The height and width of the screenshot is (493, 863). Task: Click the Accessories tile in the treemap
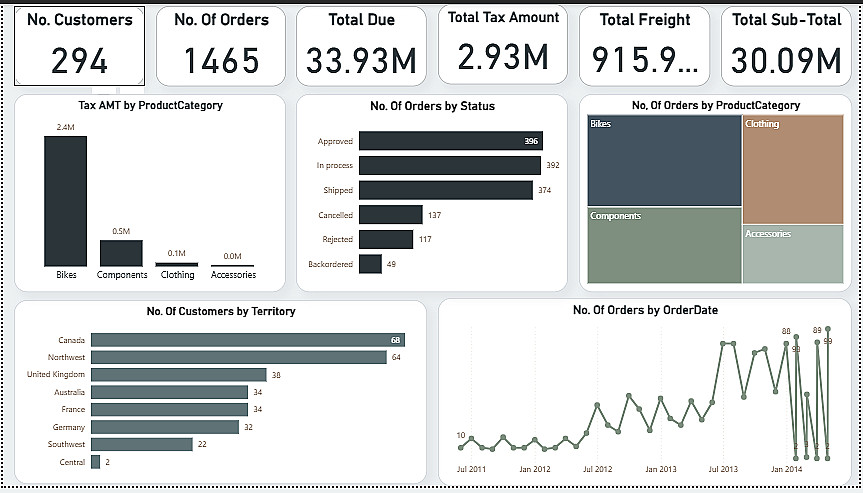coord(793,254)
